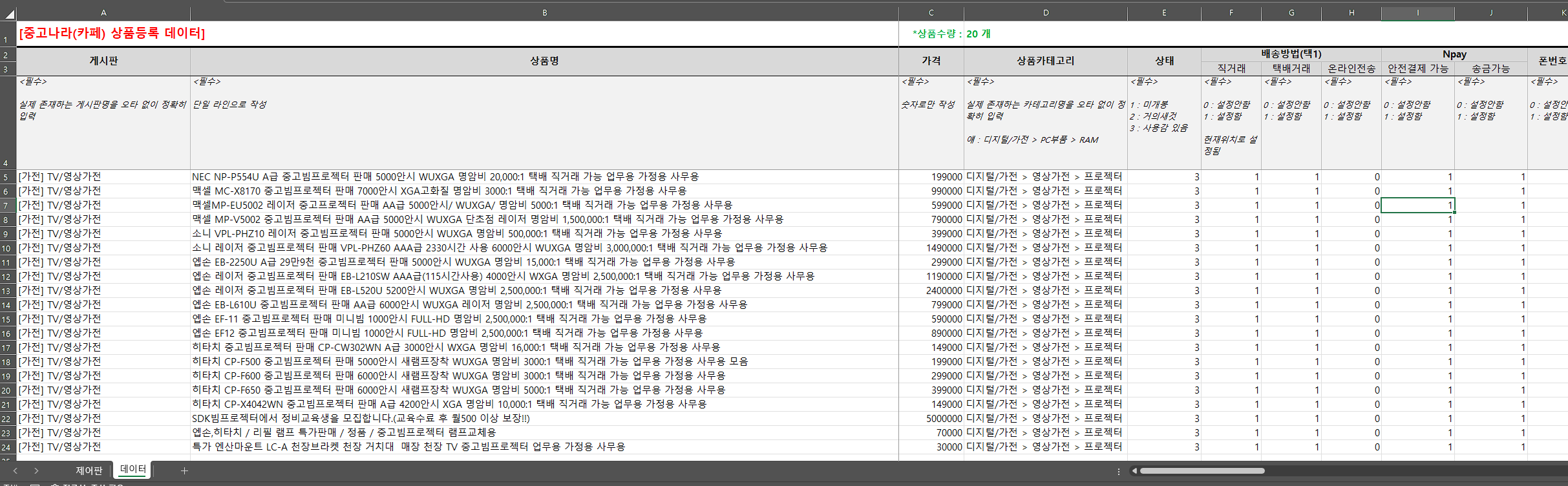Click the SDK빔프로젝터 정비교육생 product cell
1568x486 pixels.
(x=361, y=419)
